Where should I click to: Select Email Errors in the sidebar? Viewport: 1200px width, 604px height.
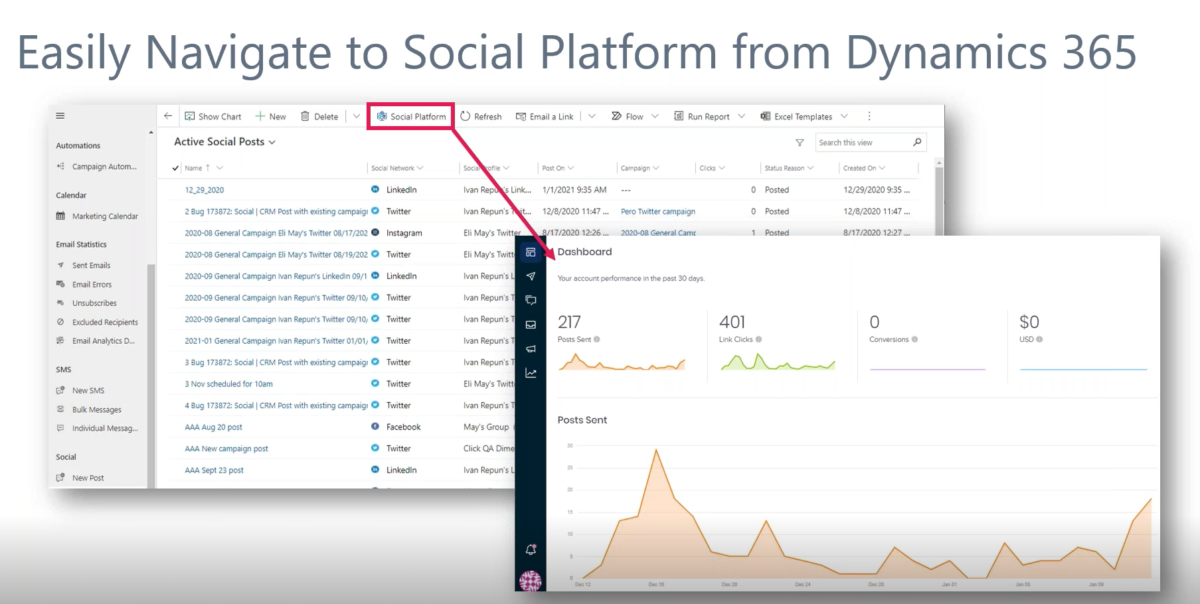(84, 284)
